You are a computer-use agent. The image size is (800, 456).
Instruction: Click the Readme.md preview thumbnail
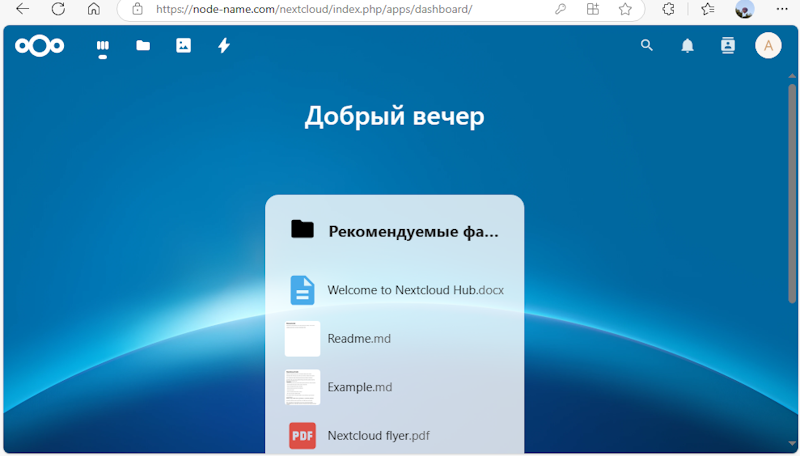click(x=303, y=339)
